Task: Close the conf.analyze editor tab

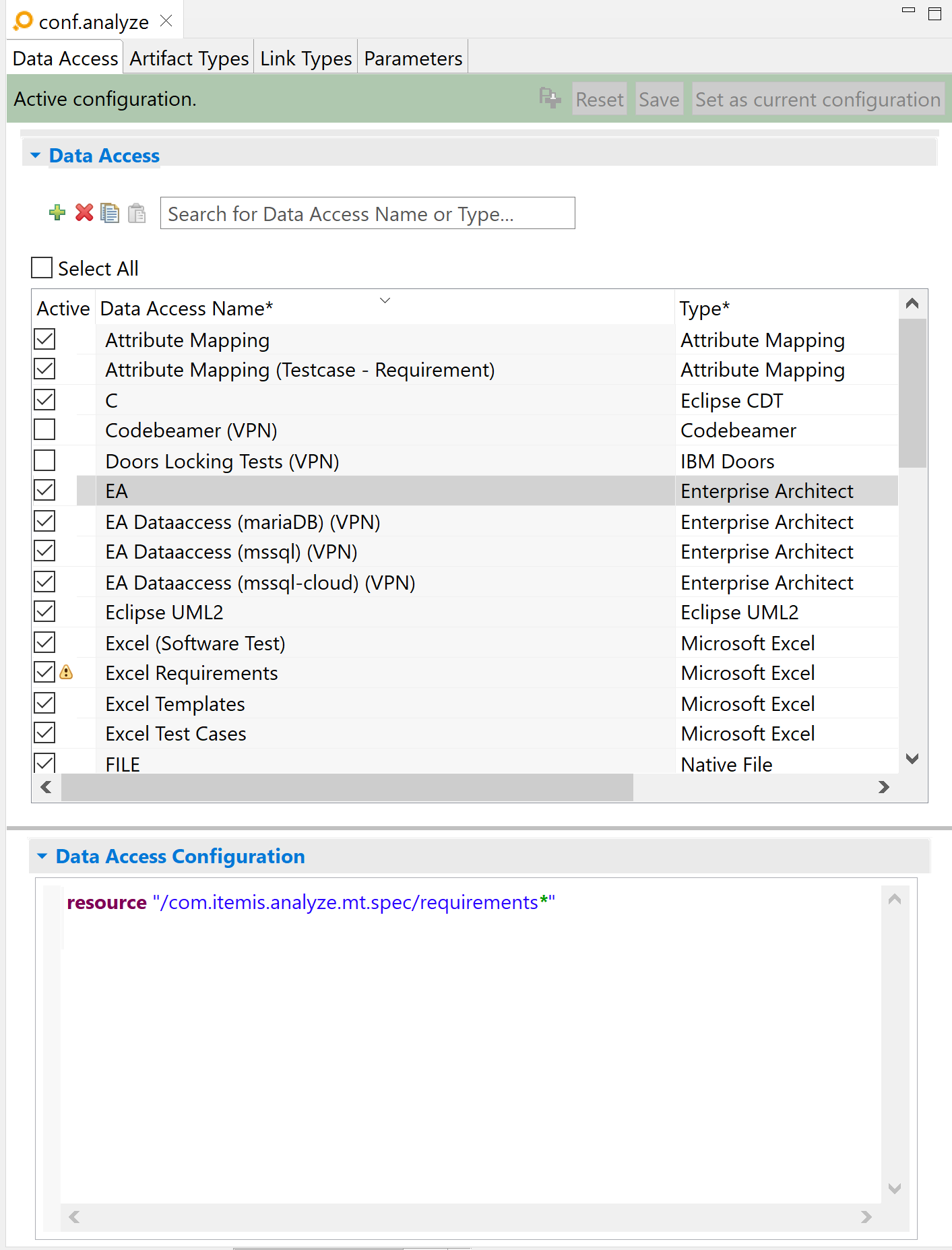Action: click(x=166, y=21)
